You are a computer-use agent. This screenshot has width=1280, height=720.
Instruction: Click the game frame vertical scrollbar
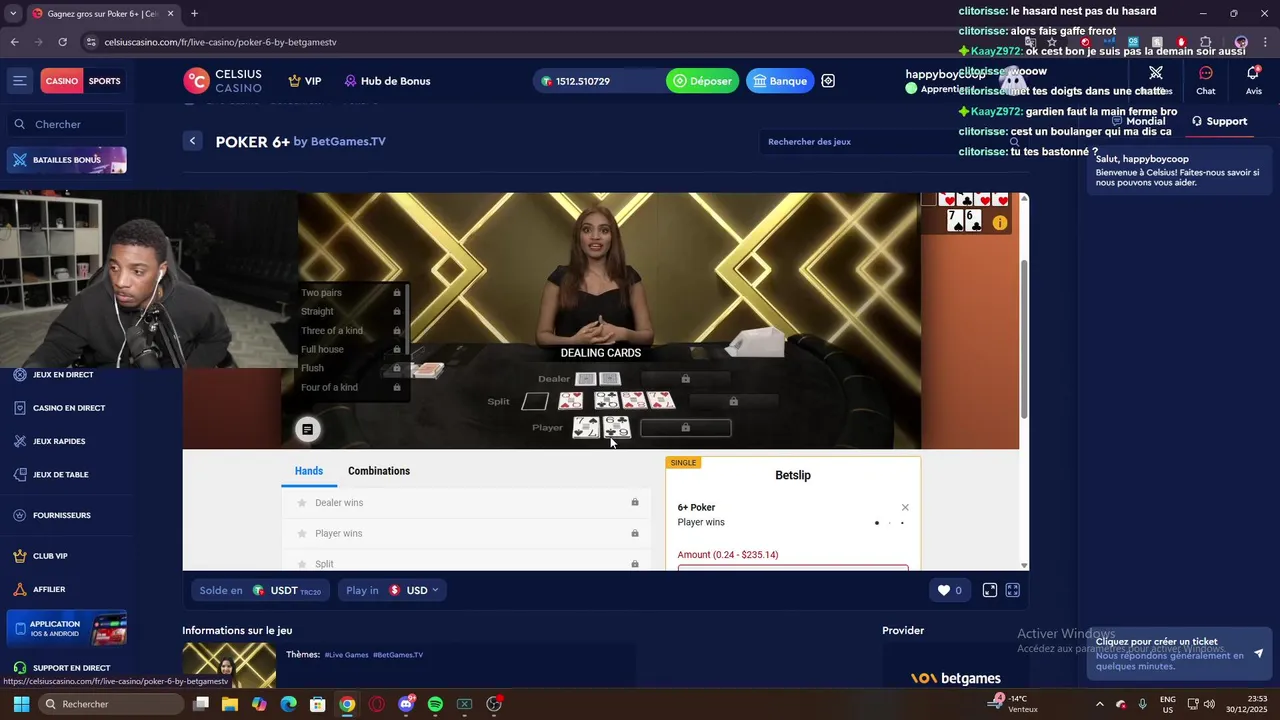tap(1024, 340)
